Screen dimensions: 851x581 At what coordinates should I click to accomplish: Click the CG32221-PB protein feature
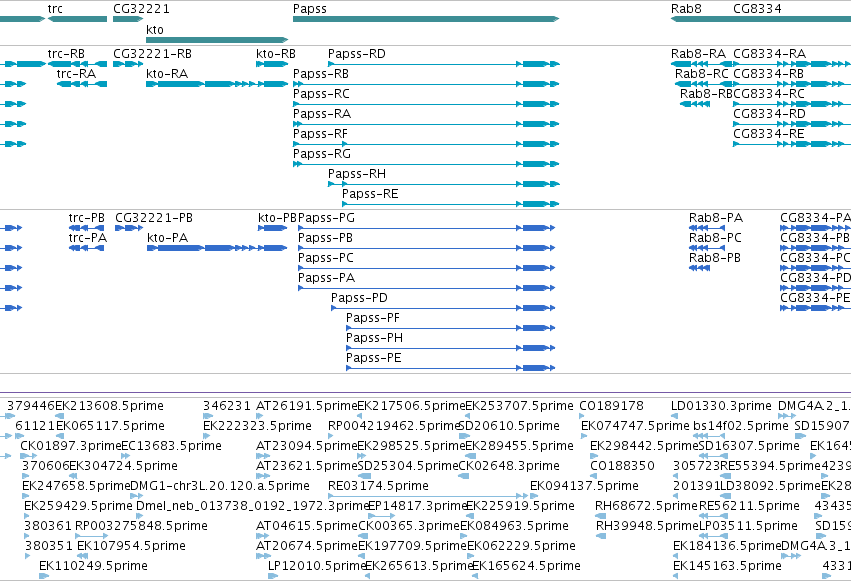click(129, 228)
